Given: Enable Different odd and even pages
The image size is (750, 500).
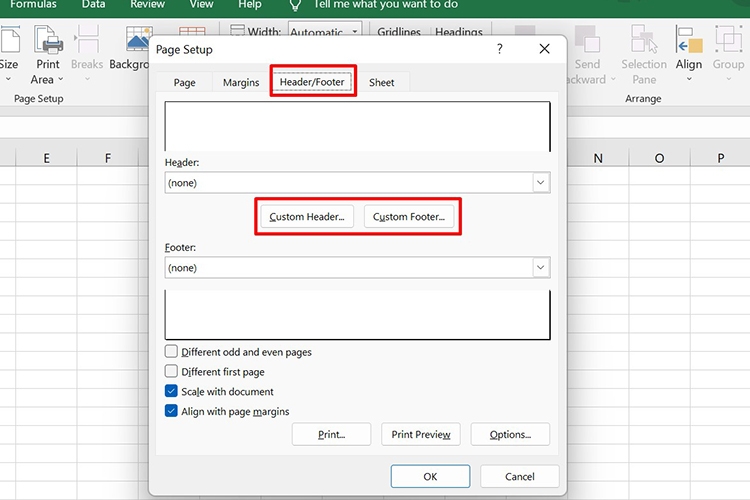Looking at the screenshot, I should point(171,352).
